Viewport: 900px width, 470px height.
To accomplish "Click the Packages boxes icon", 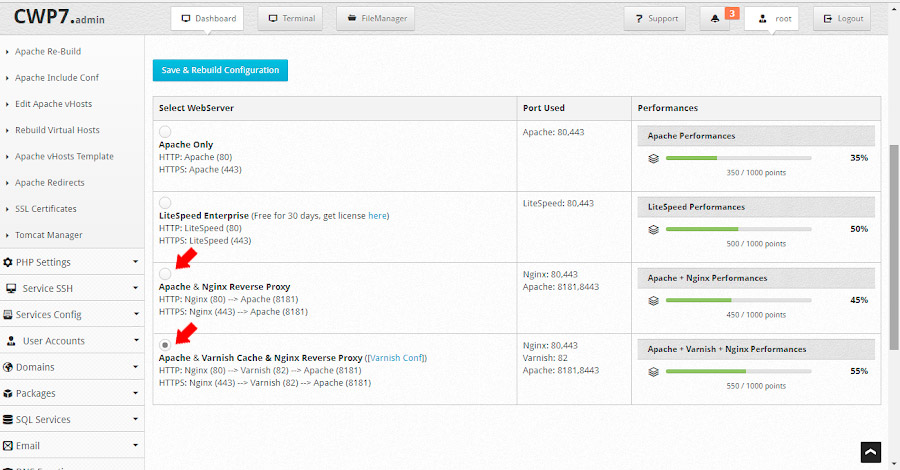I will [7, 394].
